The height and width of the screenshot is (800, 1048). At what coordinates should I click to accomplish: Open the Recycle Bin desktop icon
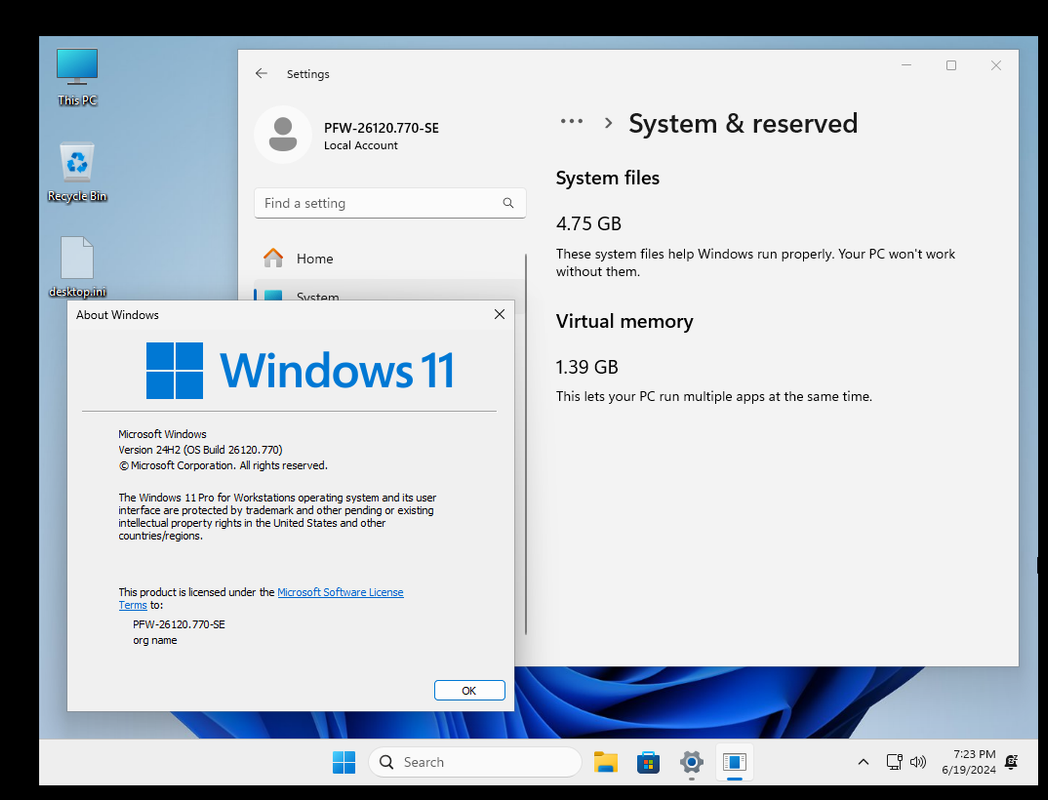77,172
